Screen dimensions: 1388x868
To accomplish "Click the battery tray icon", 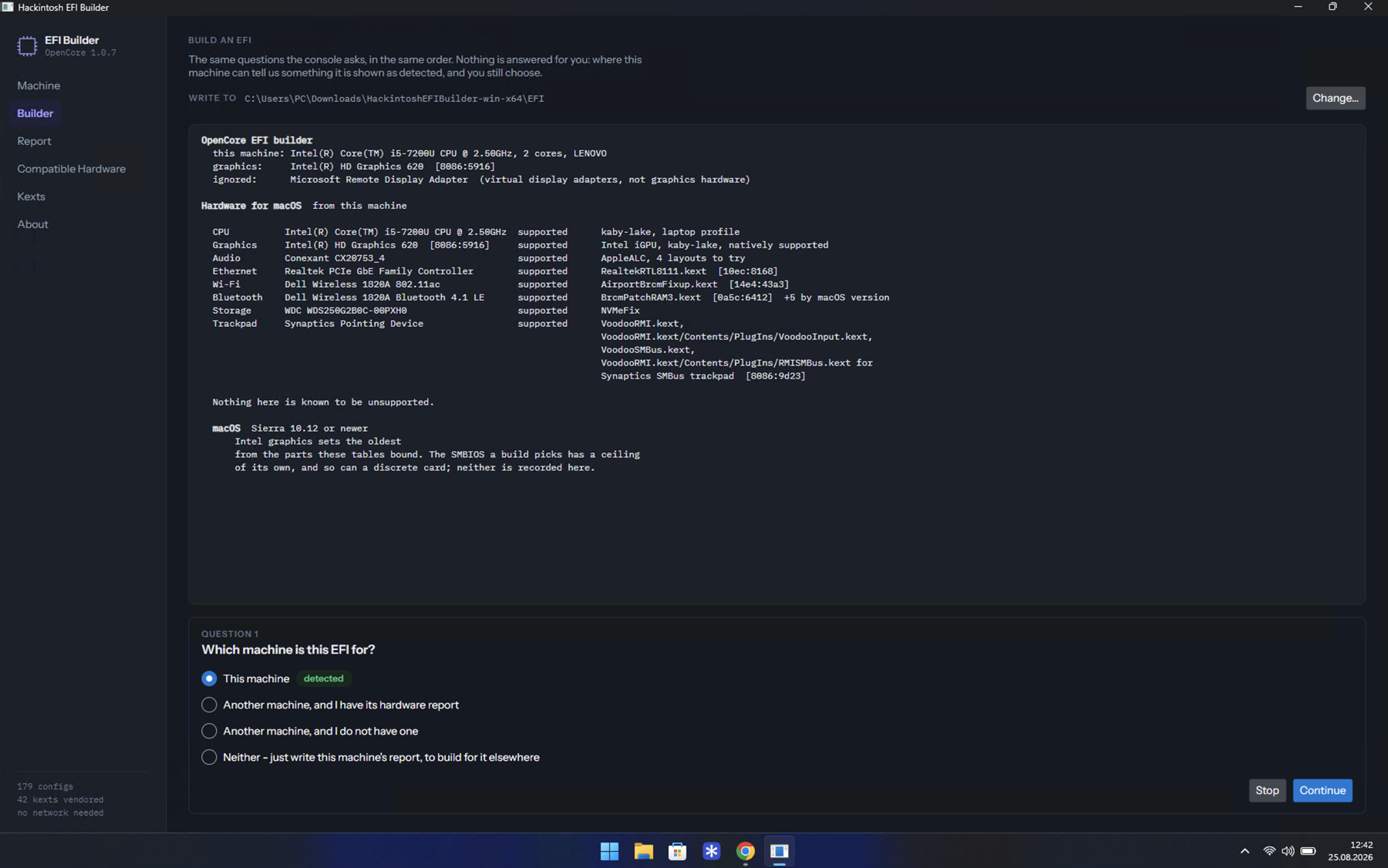I will [1308, 851].
